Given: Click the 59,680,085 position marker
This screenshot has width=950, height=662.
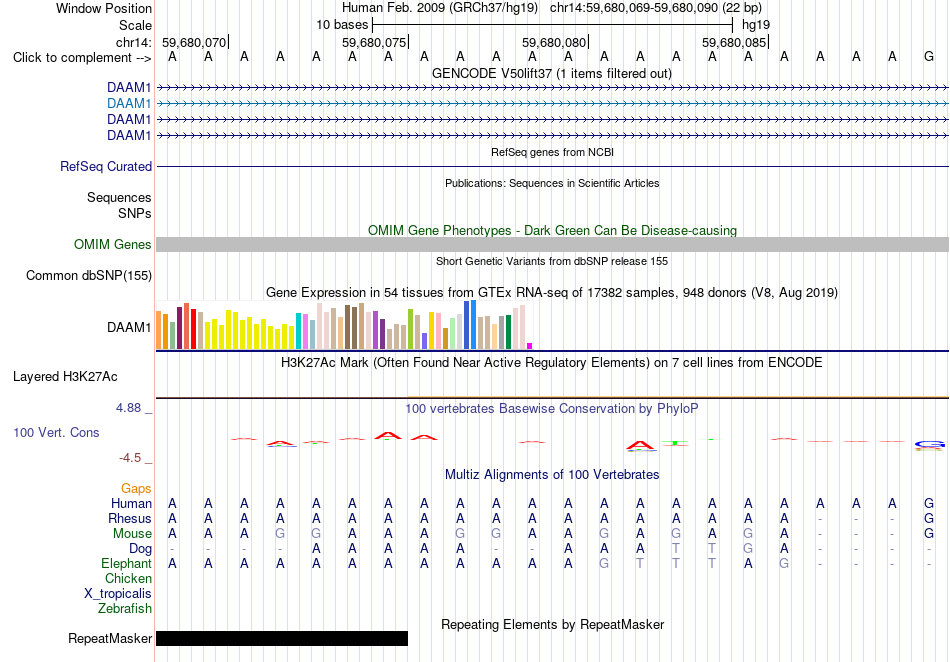Looking at the screenshot, I should coord(734,42).
